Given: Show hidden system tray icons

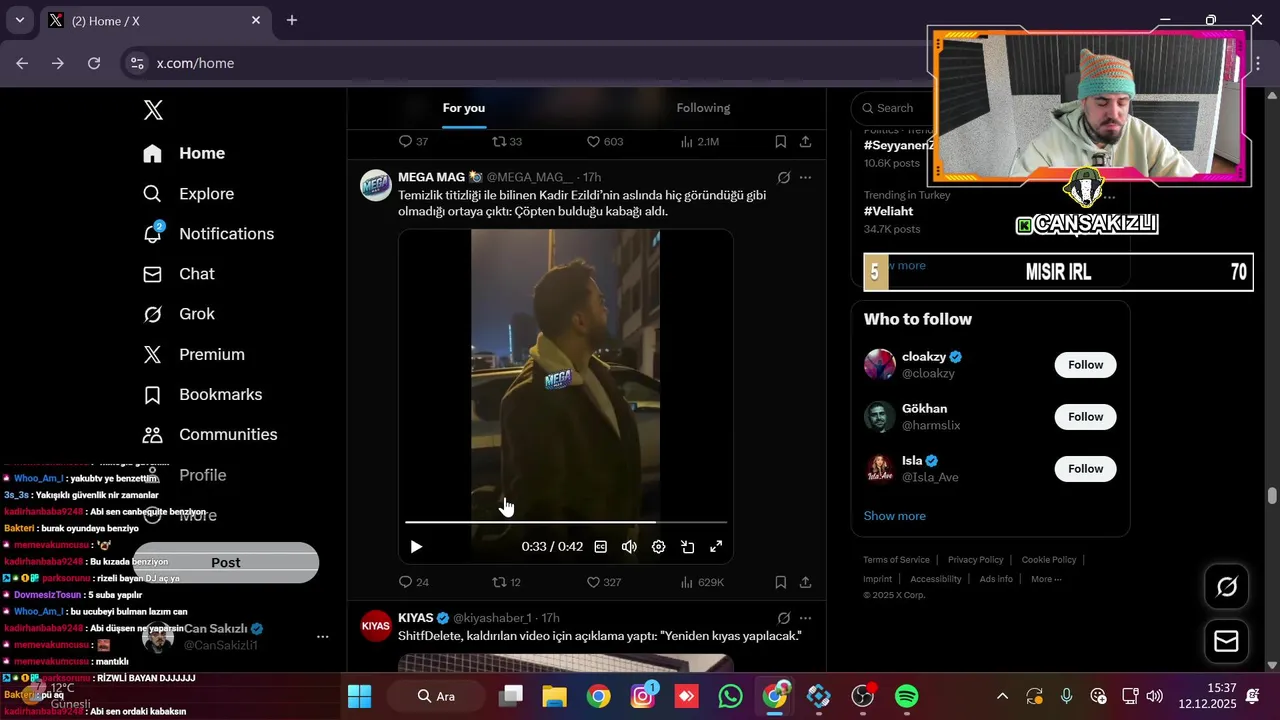Looking at the screenshot, I should click(x=1002, y=696).
